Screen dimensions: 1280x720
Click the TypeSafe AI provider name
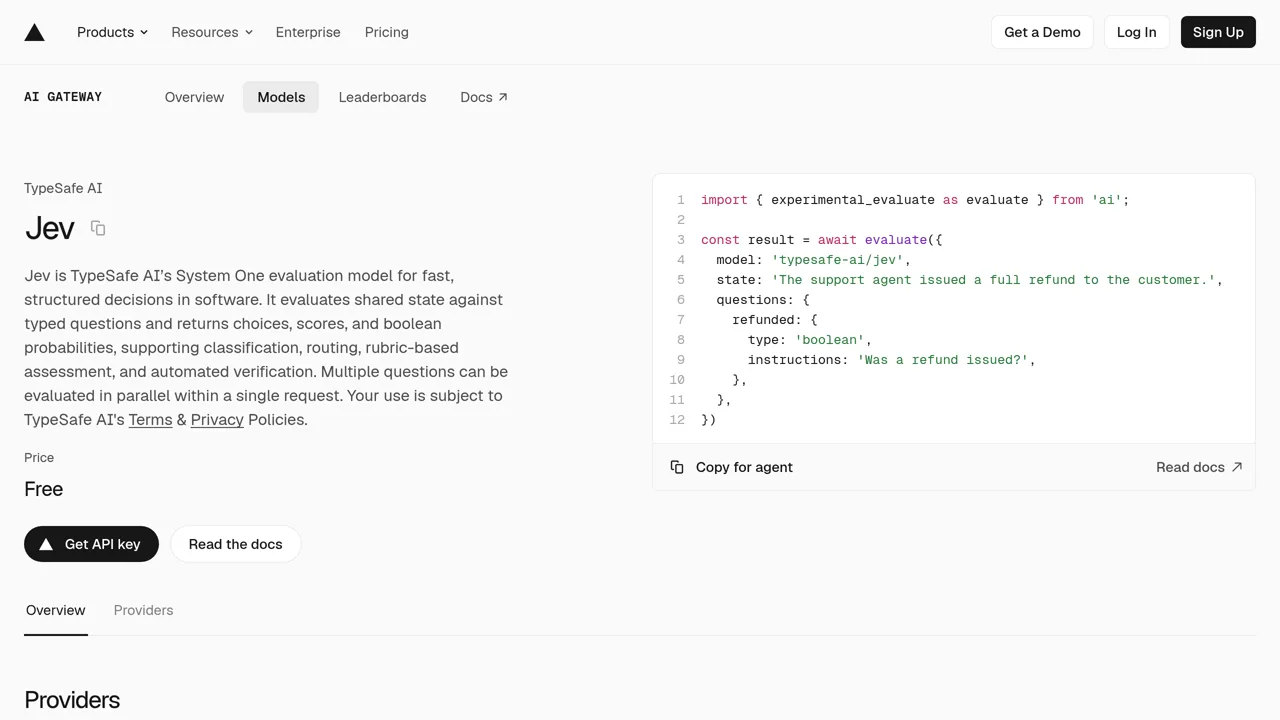click(63, 188)
